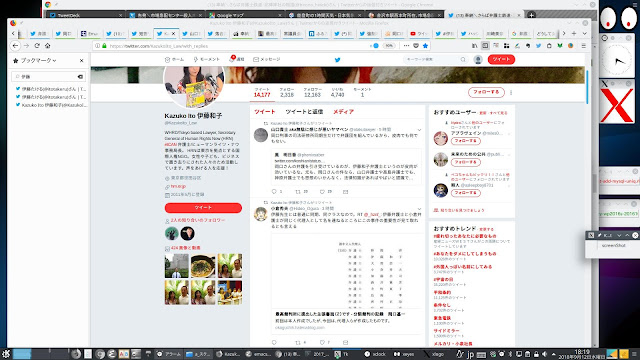Switch to the Tweets and replies tab
640x360 pixels.
pyautogui.click(x=304, y=112)
